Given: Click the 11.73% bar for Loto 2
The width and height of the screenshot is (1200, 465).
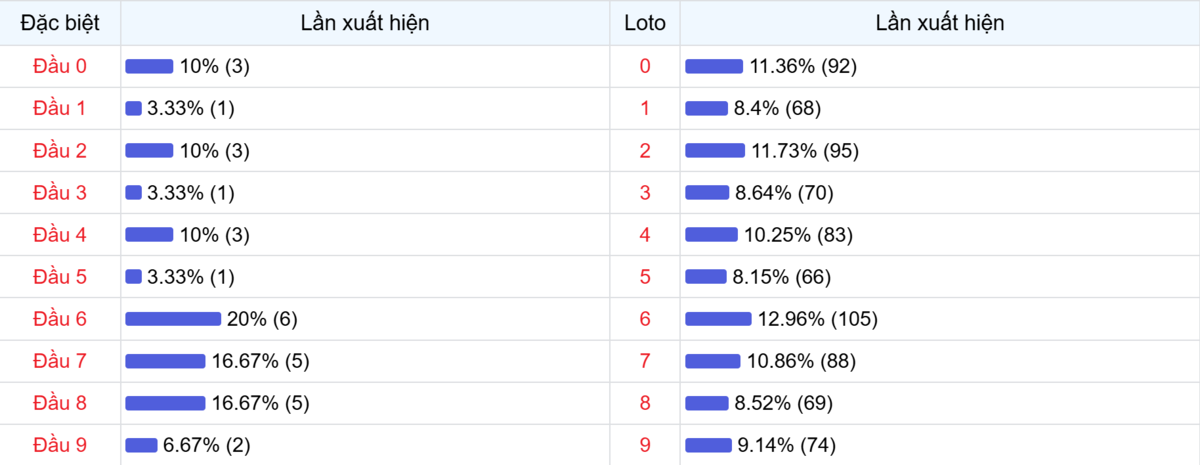Looking at the screenshot, I should click(x=715, y=151).
